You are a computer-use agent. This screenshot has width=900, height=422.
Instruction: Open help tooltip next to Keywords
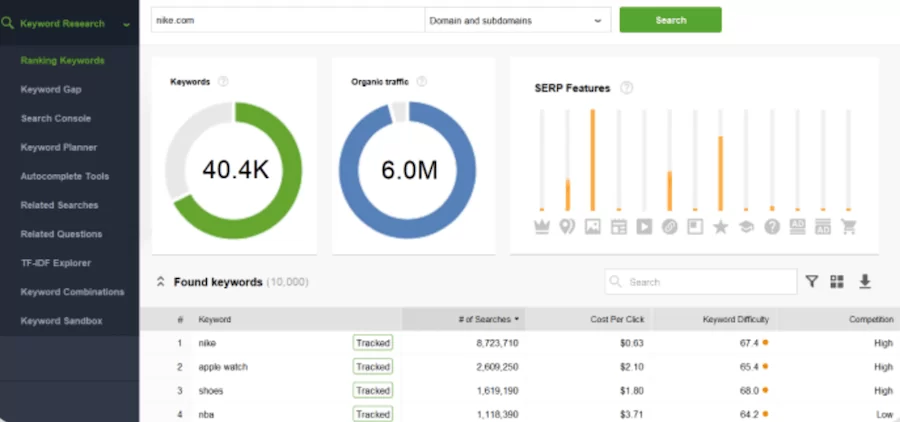click(223, 82)
